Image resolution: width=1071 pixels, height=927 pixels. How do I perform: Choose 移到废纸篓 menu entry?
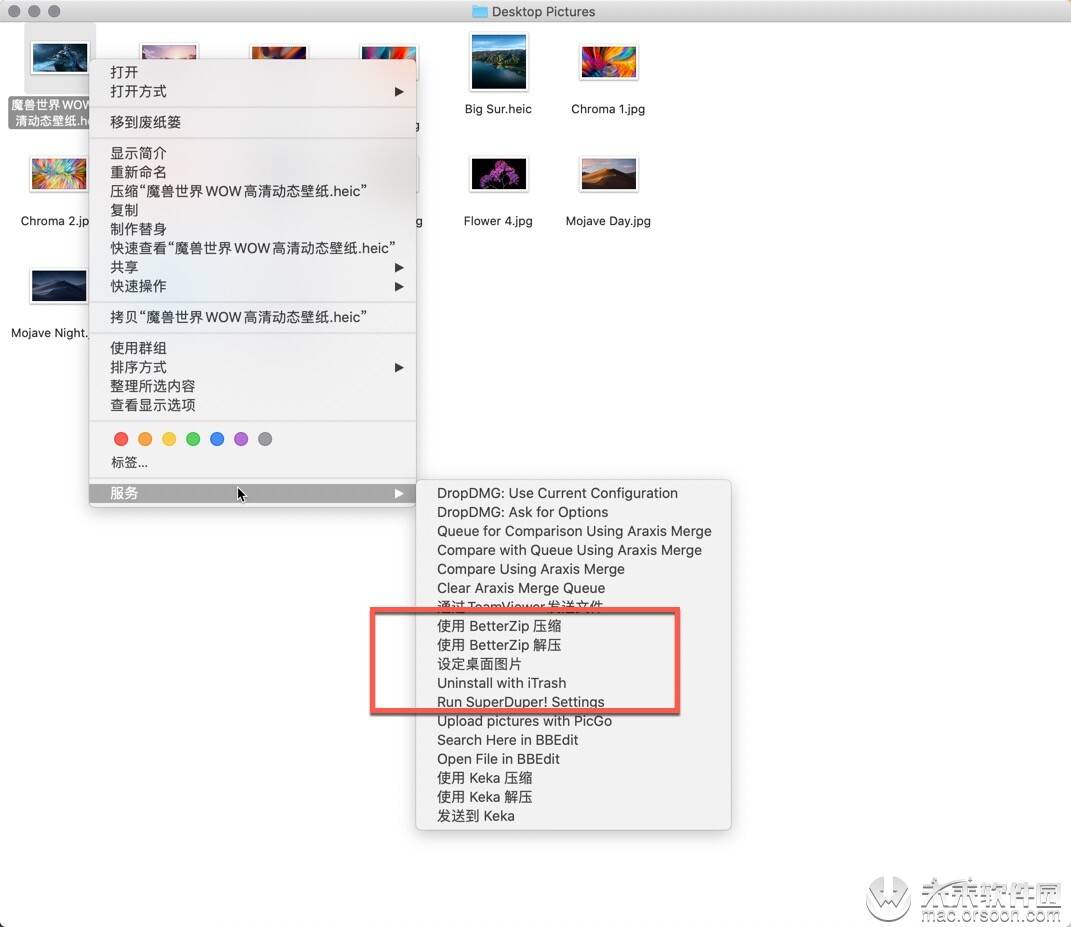tap(253, 122)
